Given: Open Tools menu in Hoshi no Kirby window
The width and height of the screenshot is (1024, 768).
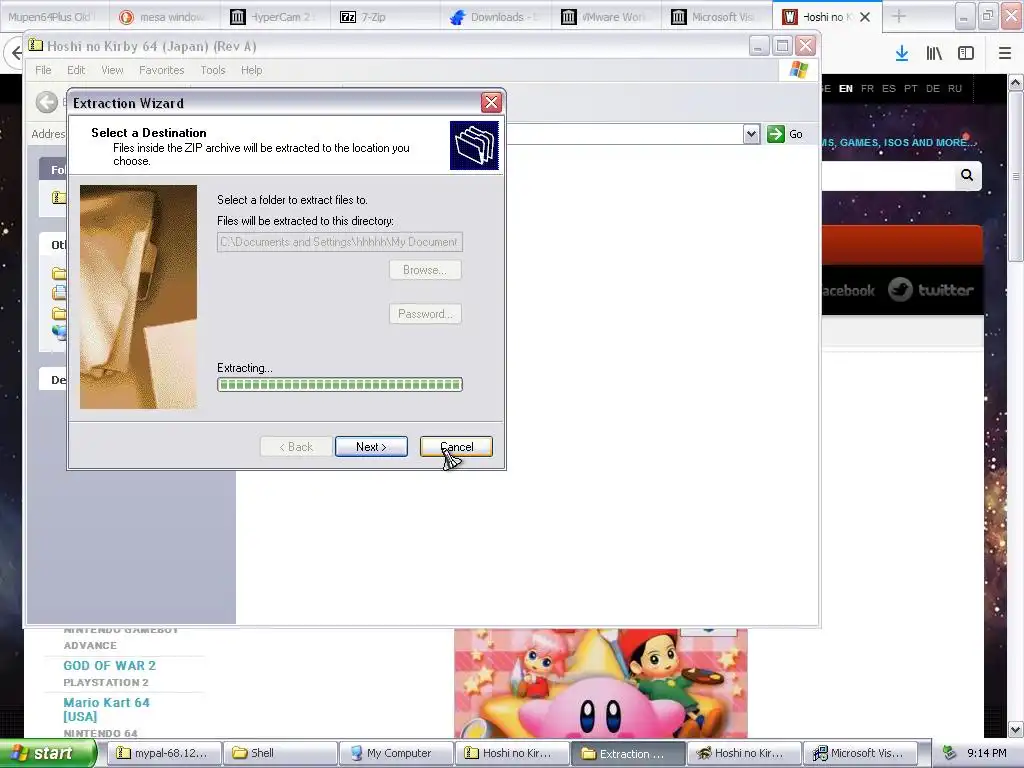Looking at the screenshot, I should pos(213,70).
